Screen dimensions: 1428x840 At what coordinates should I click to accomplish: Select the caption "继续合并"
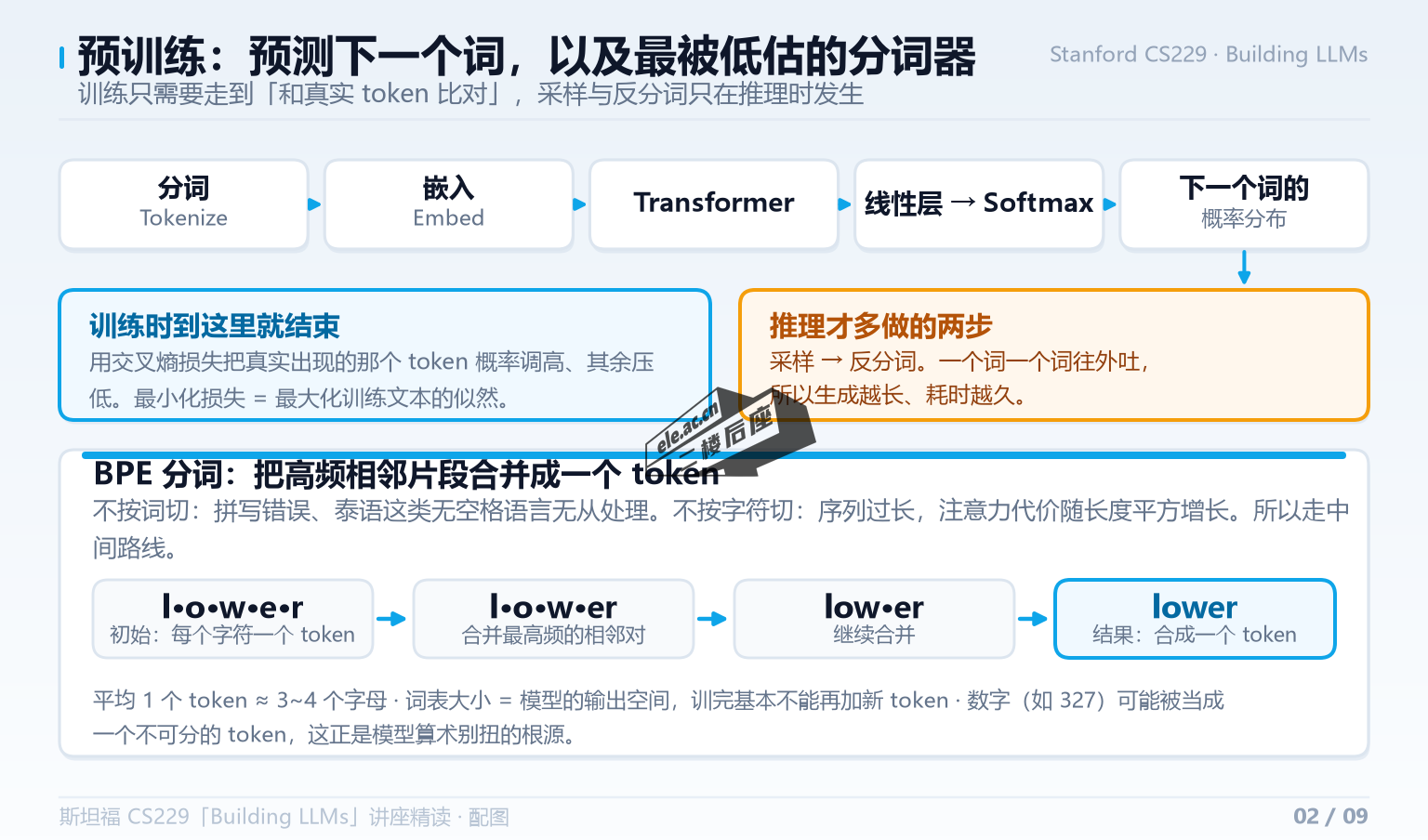[x=874, y=635]
